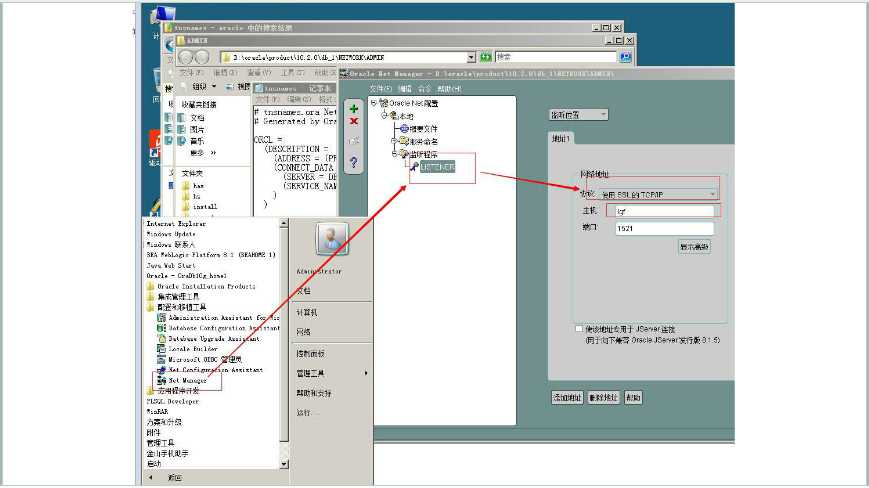Open Java Web Start entry
869x488 pixels.
169,265
